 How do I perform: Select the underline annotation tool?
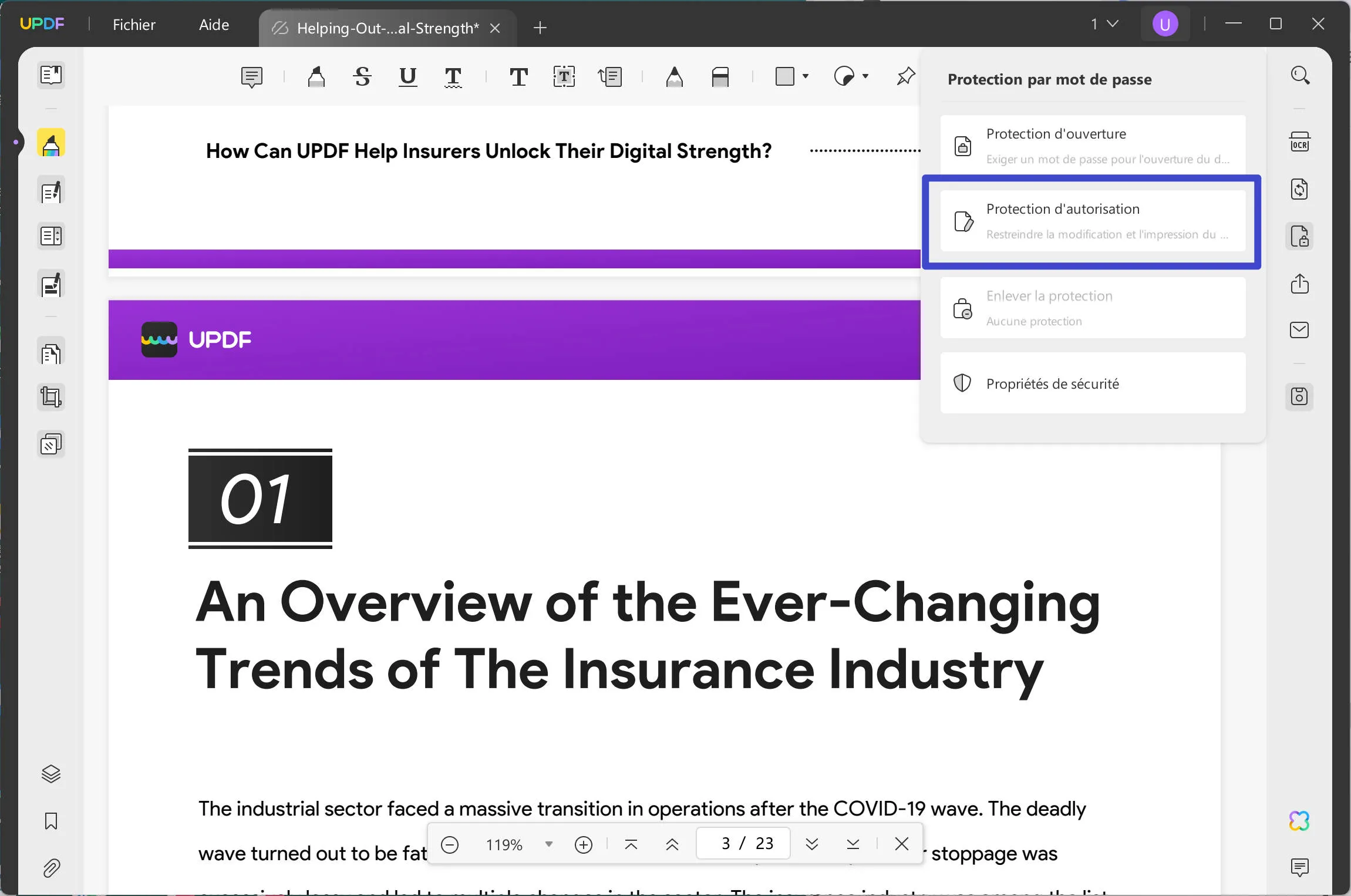click(x=407, y=77)
